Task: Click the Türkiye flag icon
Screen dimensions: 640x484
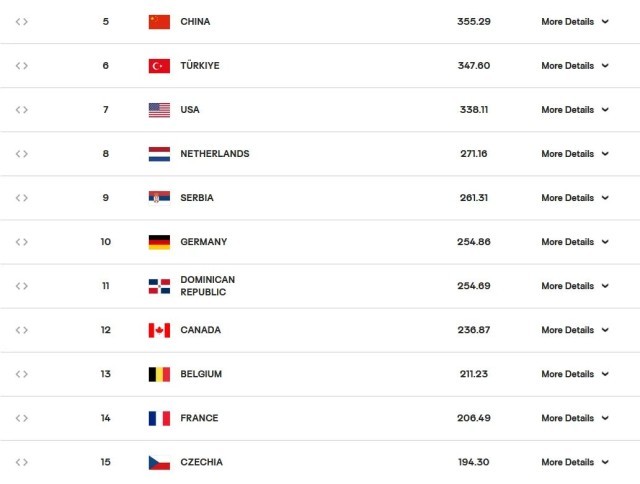Action: click(x=159, y=66)
